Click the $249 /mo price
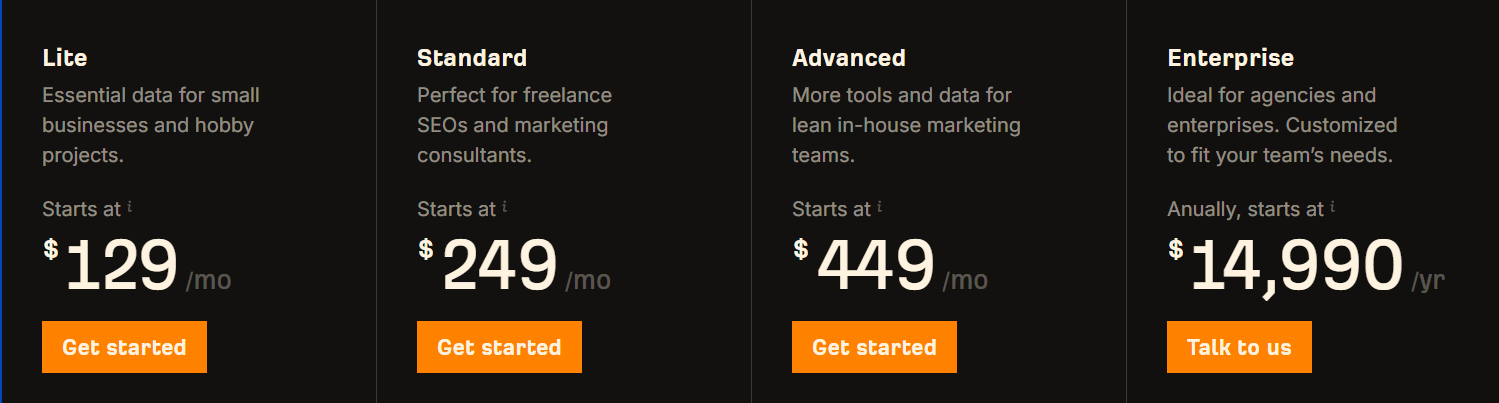 (514, 266)
